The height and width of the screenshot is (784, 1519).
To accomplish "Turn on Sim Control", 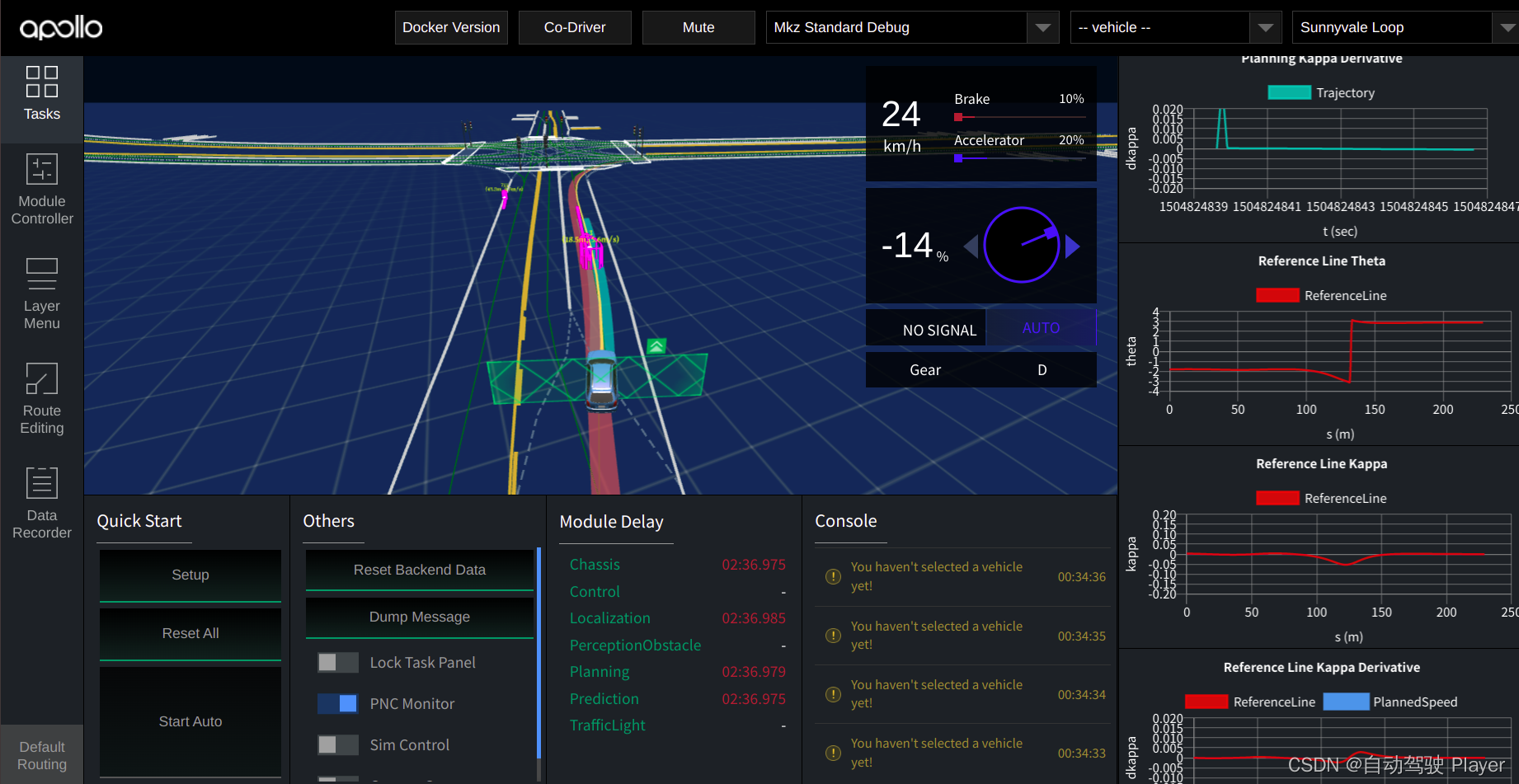I will pyautogui.click(x=337, y=744).
